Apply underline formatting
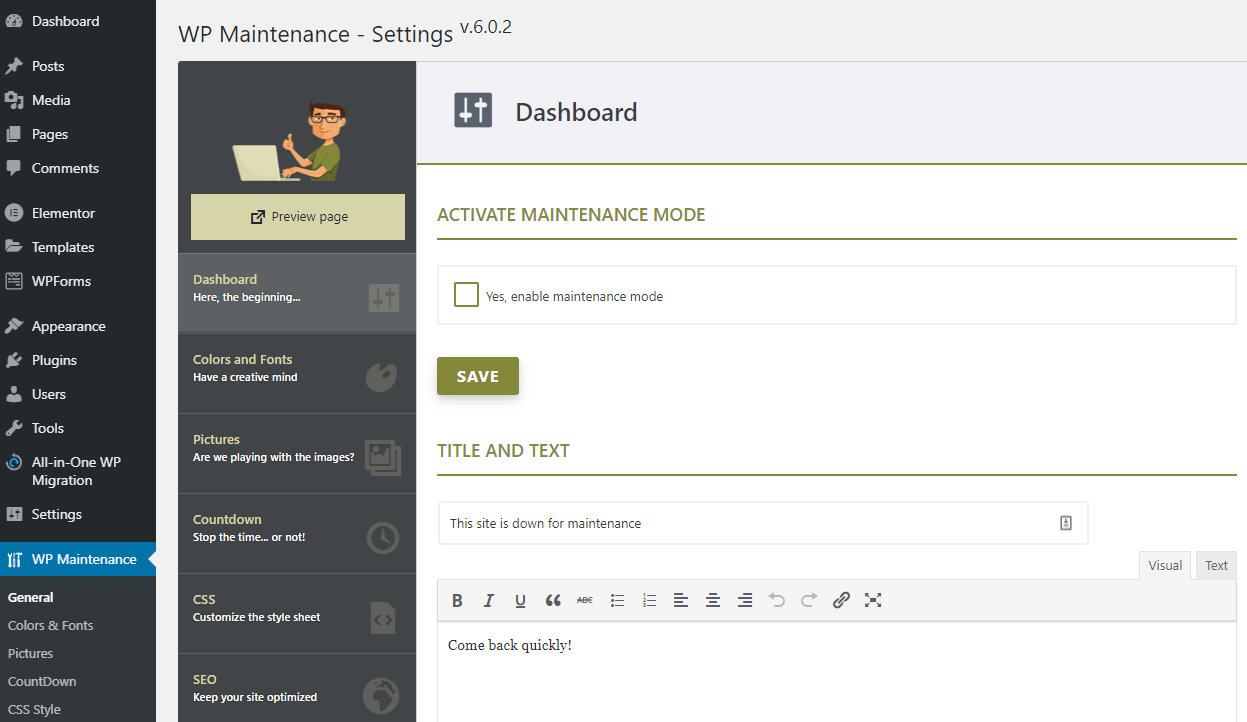The image size is (1247, 722). [520, 600]
